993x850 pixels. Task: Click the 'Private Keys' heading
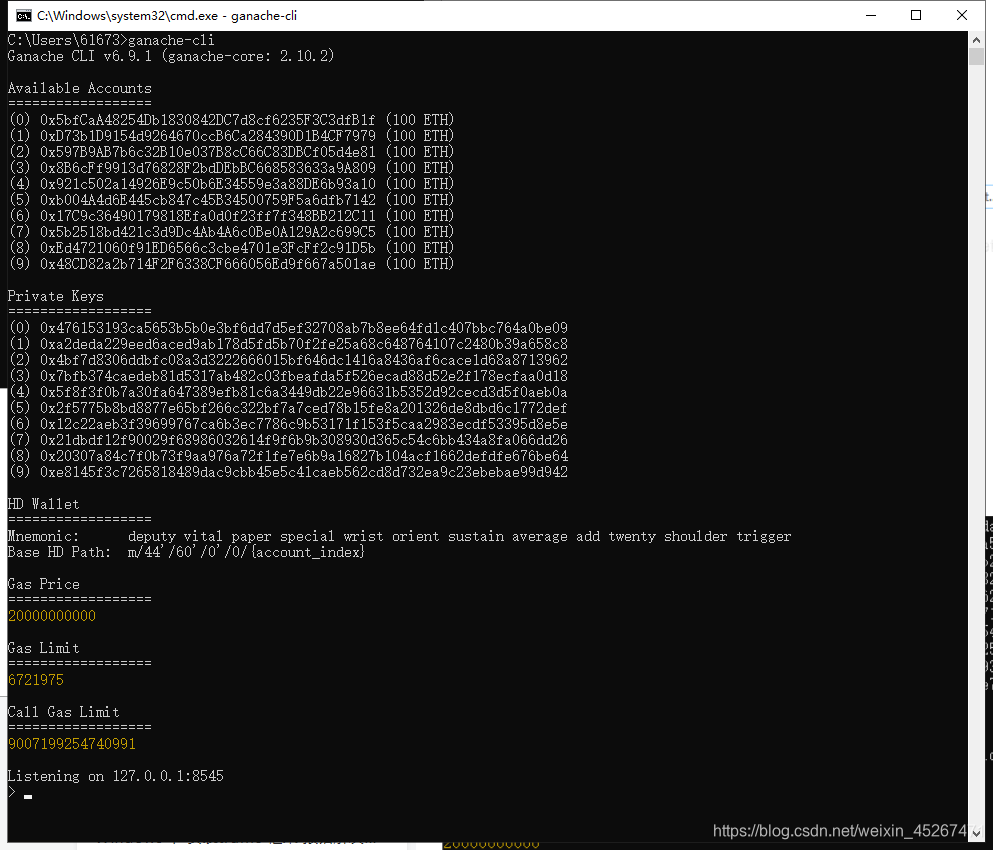pos(56,296)
